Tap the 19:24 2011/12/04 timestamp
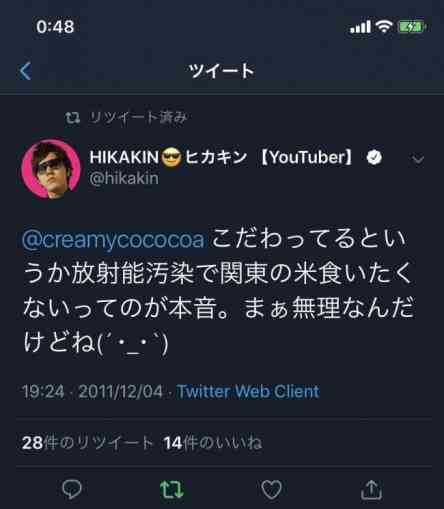 (x=92, y=391)
